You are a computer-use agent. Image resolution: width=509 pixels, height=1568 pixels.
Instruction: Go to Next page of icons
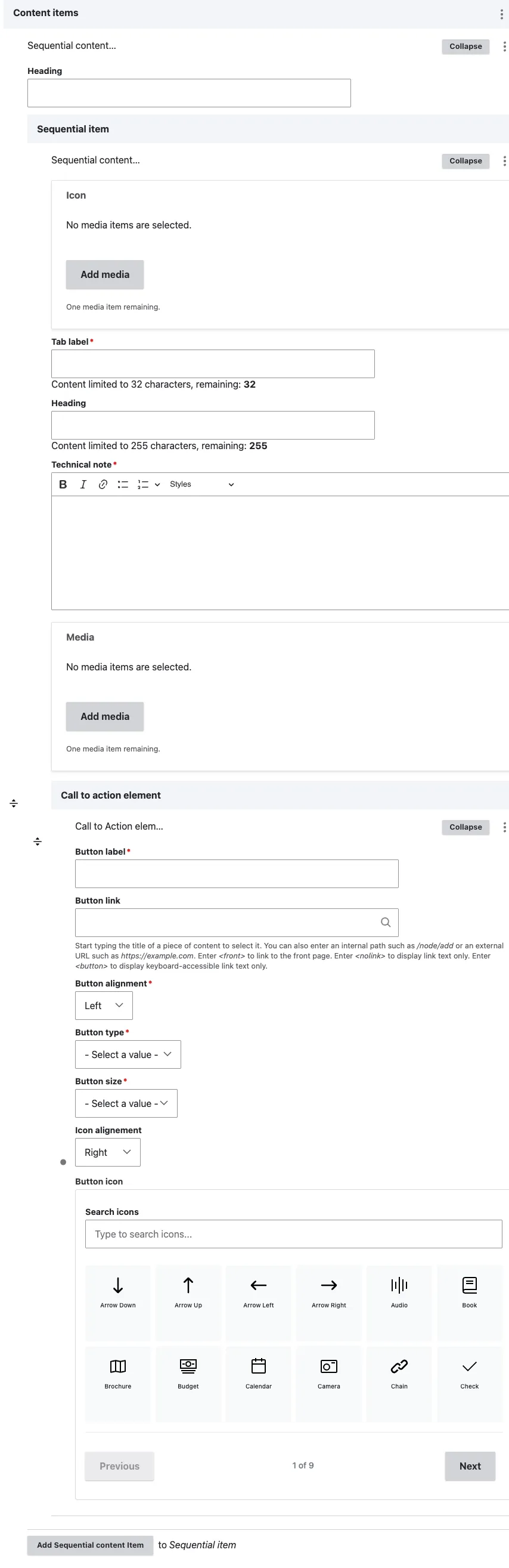tap(470, 1466)
